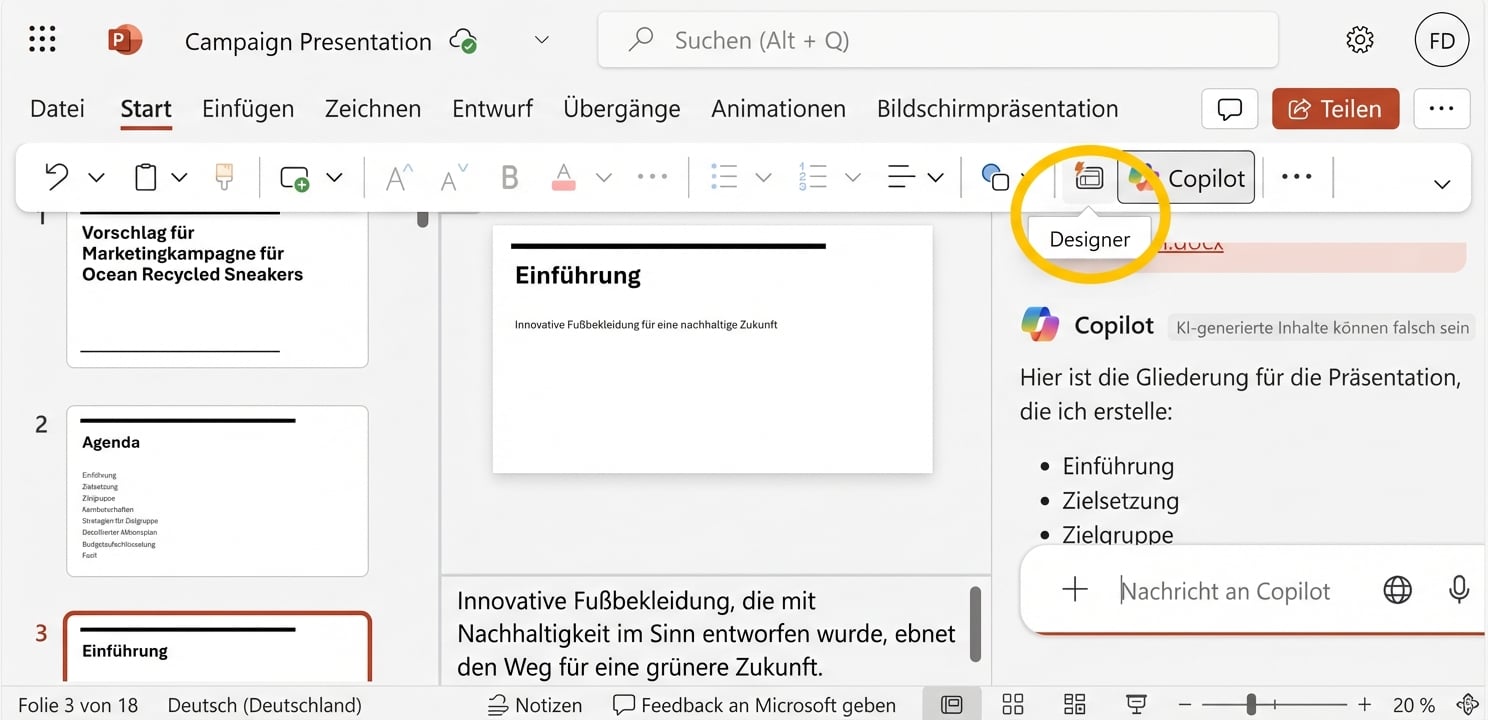1488x720 pixels.
Task: Switch to Slide Sorter view
Action: pyautogui.click(x=1012, y=704)
